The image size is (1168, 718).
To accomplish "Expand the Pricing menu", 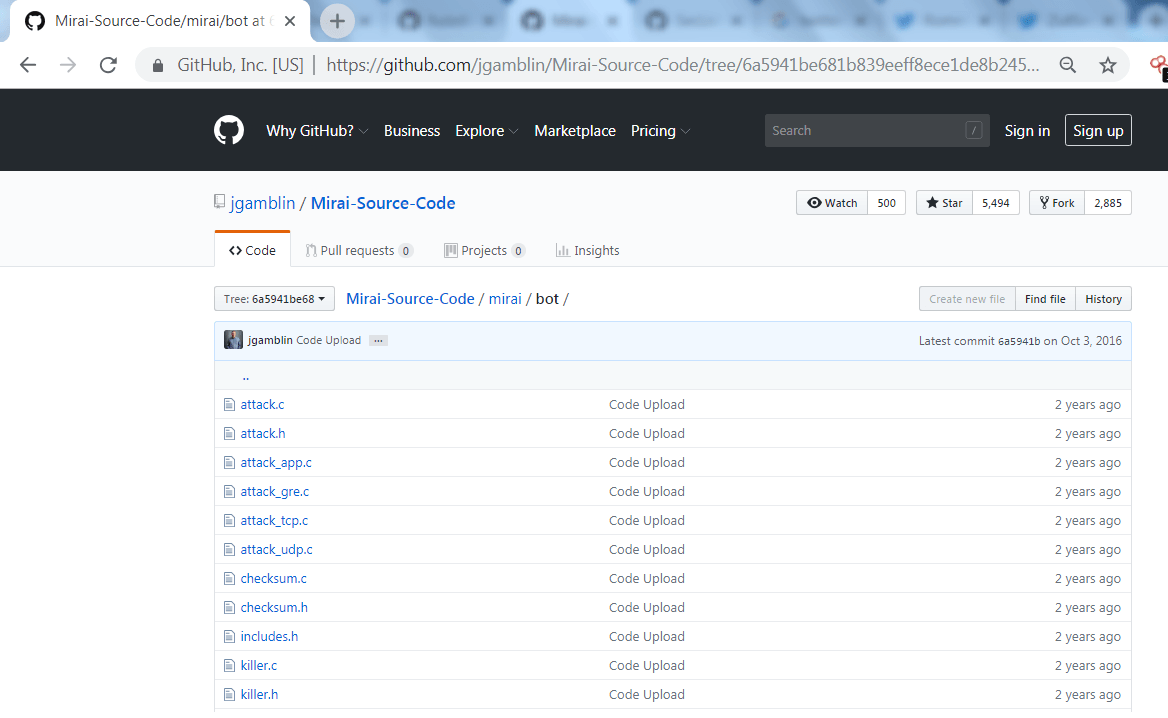I will pyautogui.click(x=660, y=131).
